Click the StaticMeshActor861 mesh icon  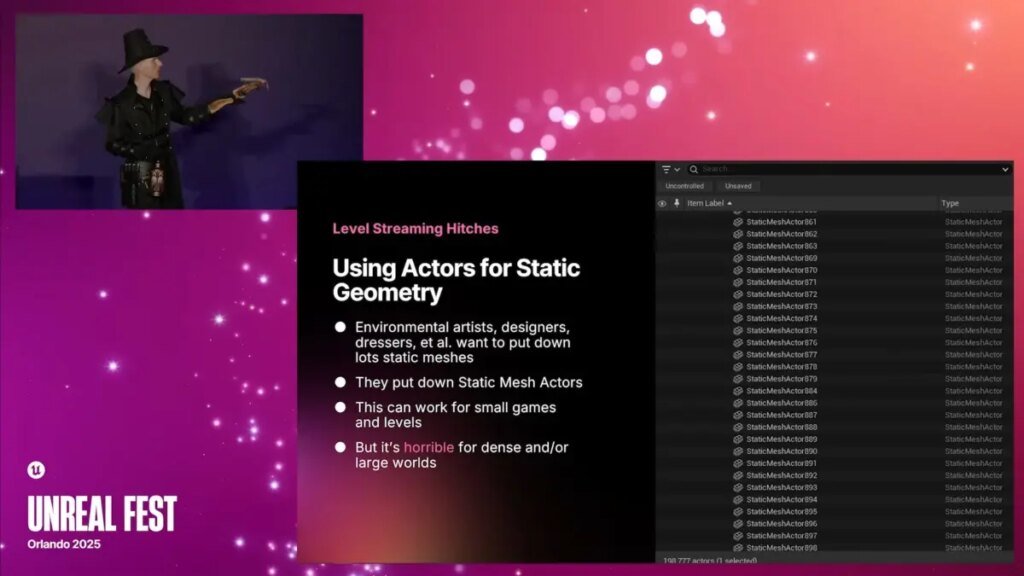pos(738,222)
